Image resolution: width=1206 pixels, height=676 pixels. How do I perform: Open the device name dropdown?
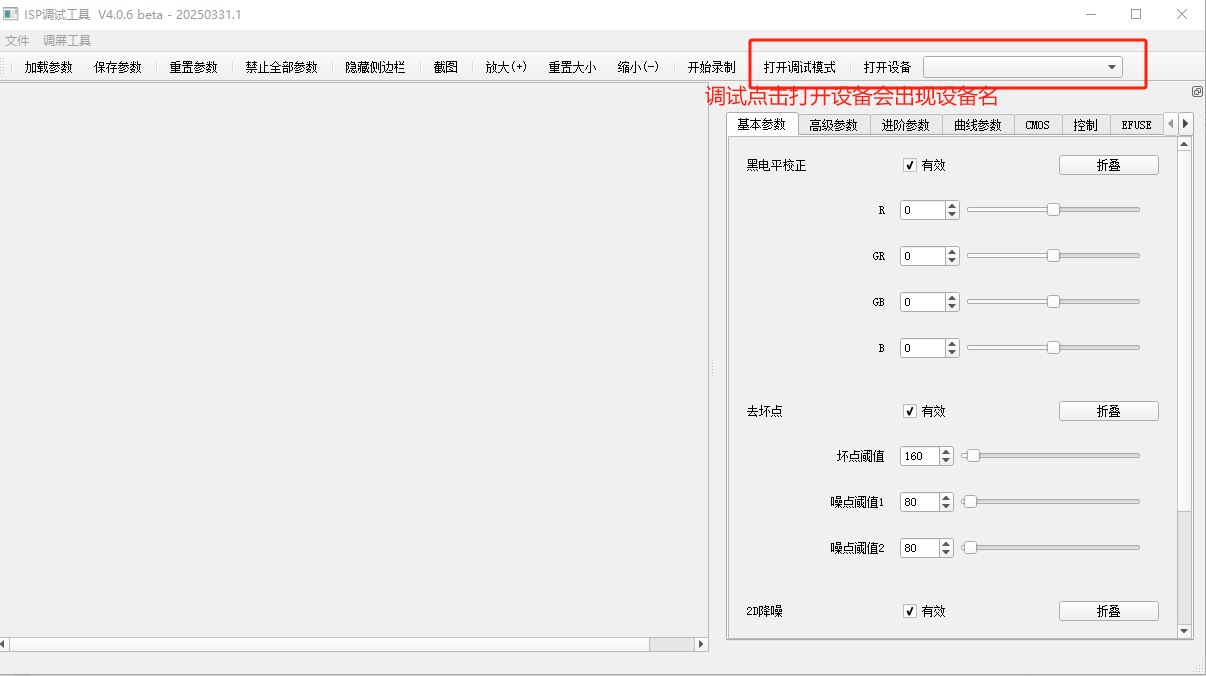[x=1022, y=67]
